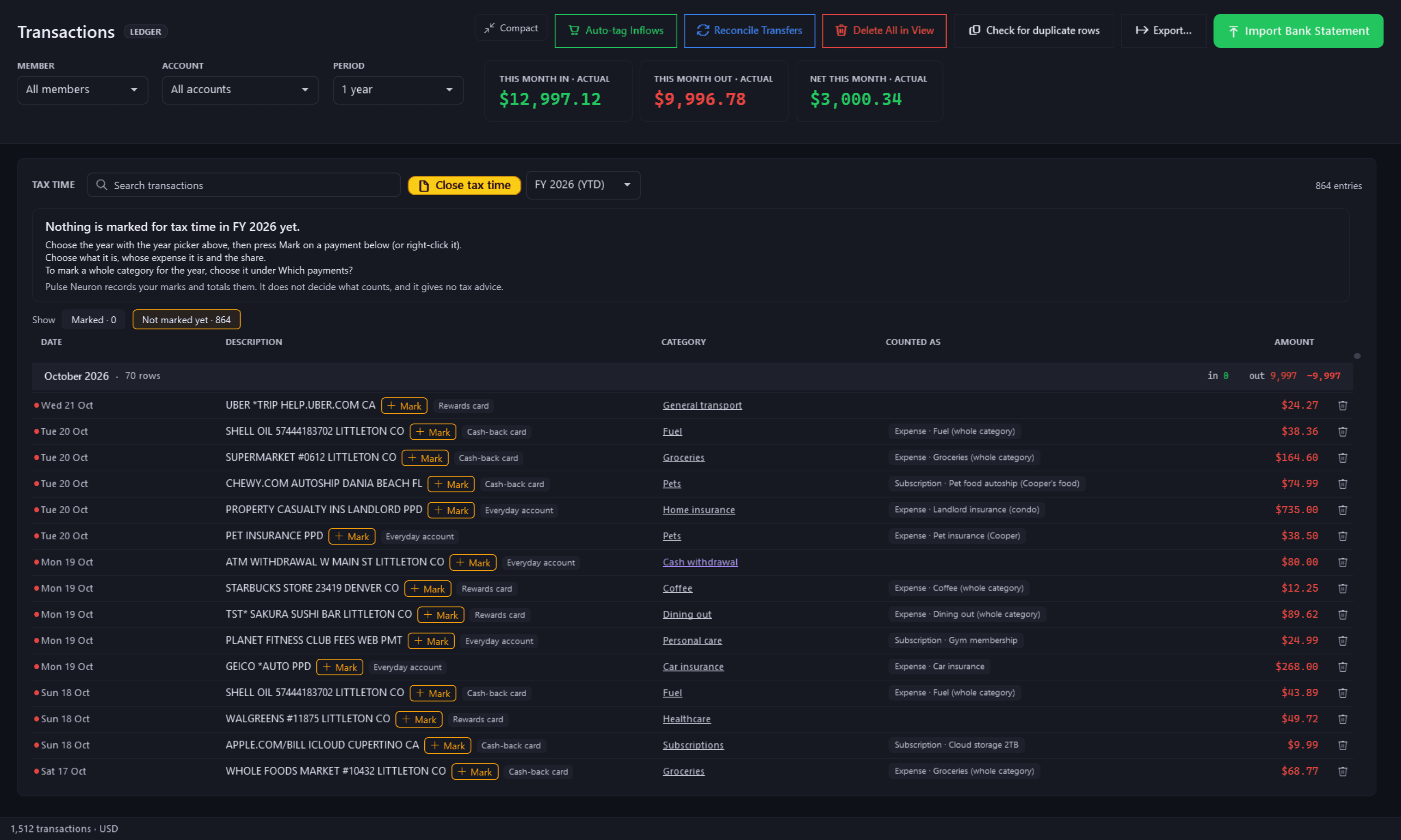This screenshot has width=1401, height=840.
Task: Click the transactions list scrollbar thumb
Action: [x=1357, y=356]
